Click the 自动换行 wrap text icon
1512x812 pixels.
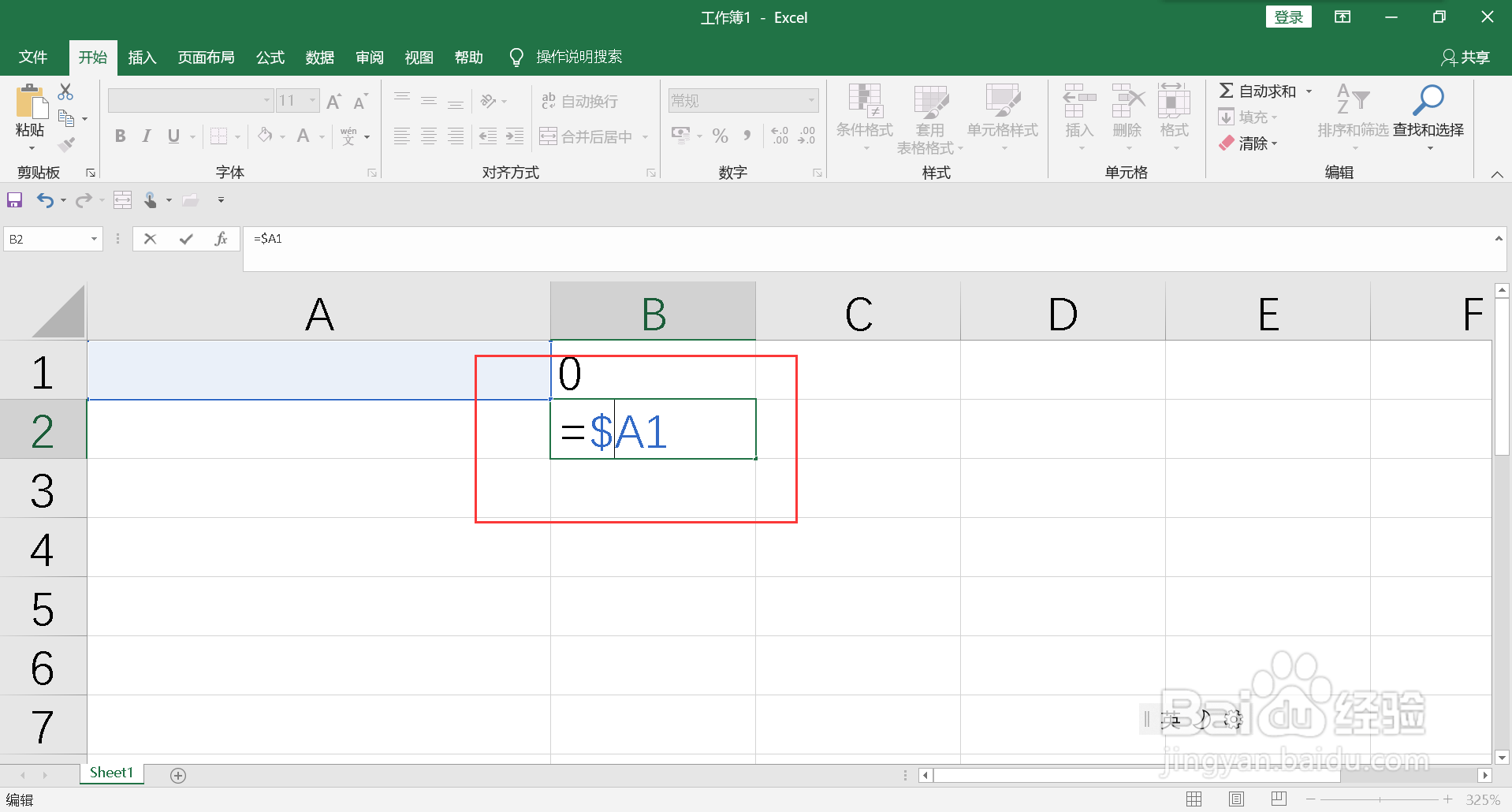click(x=549, y=100)
